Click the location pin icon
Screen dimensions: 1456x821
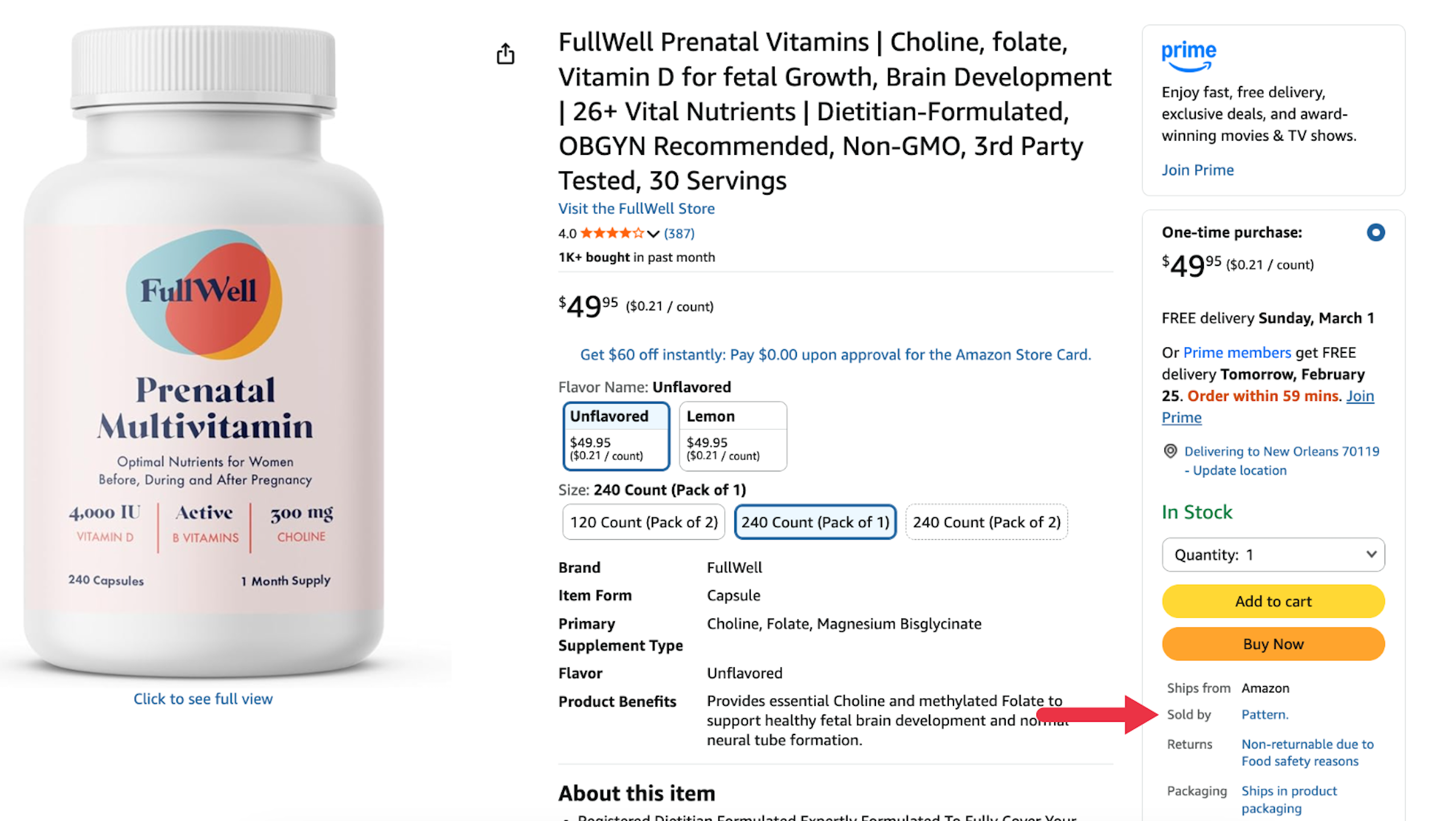tap(1170, 451)
